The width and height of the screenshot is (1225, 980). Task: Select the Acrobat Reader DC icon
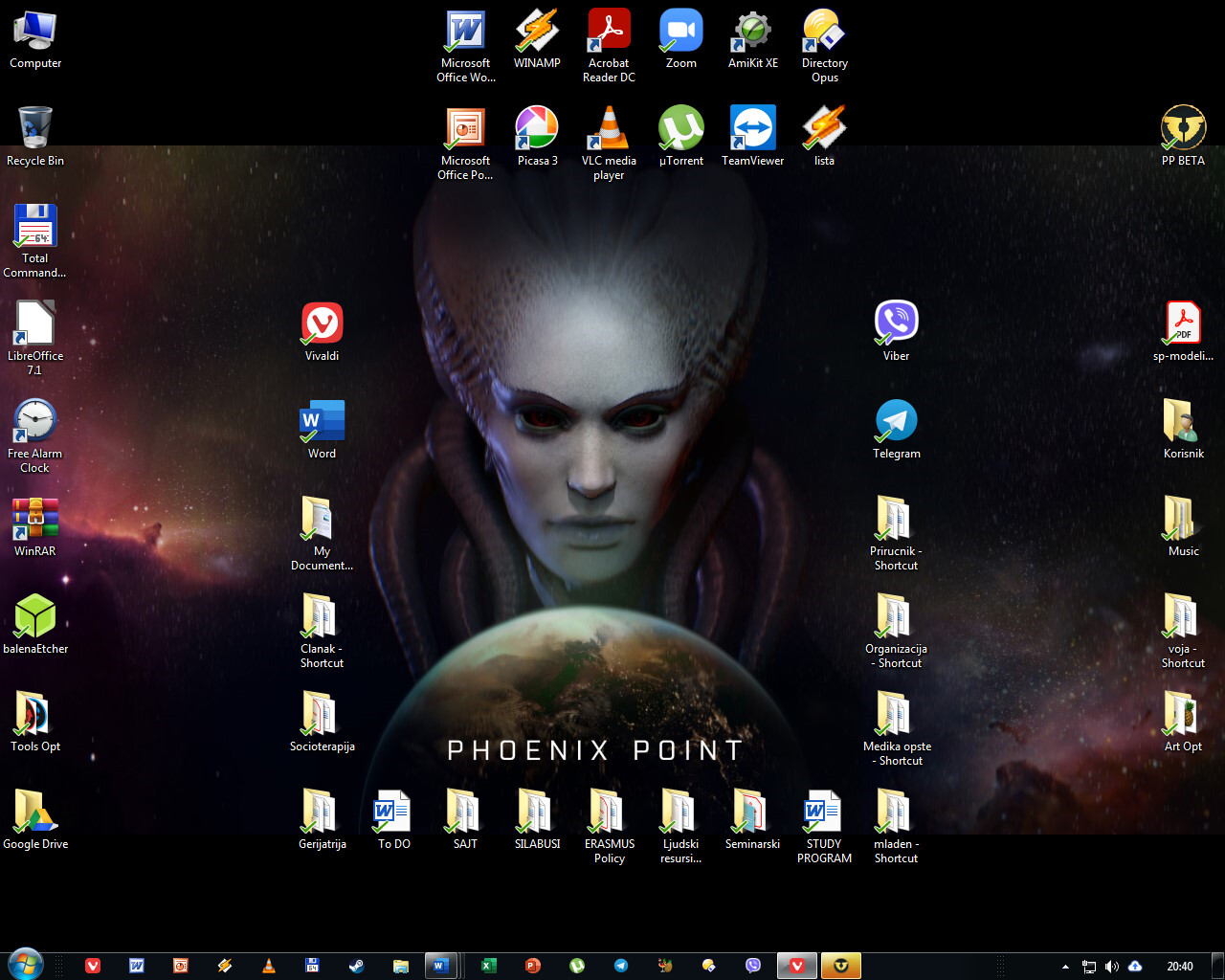609,32
